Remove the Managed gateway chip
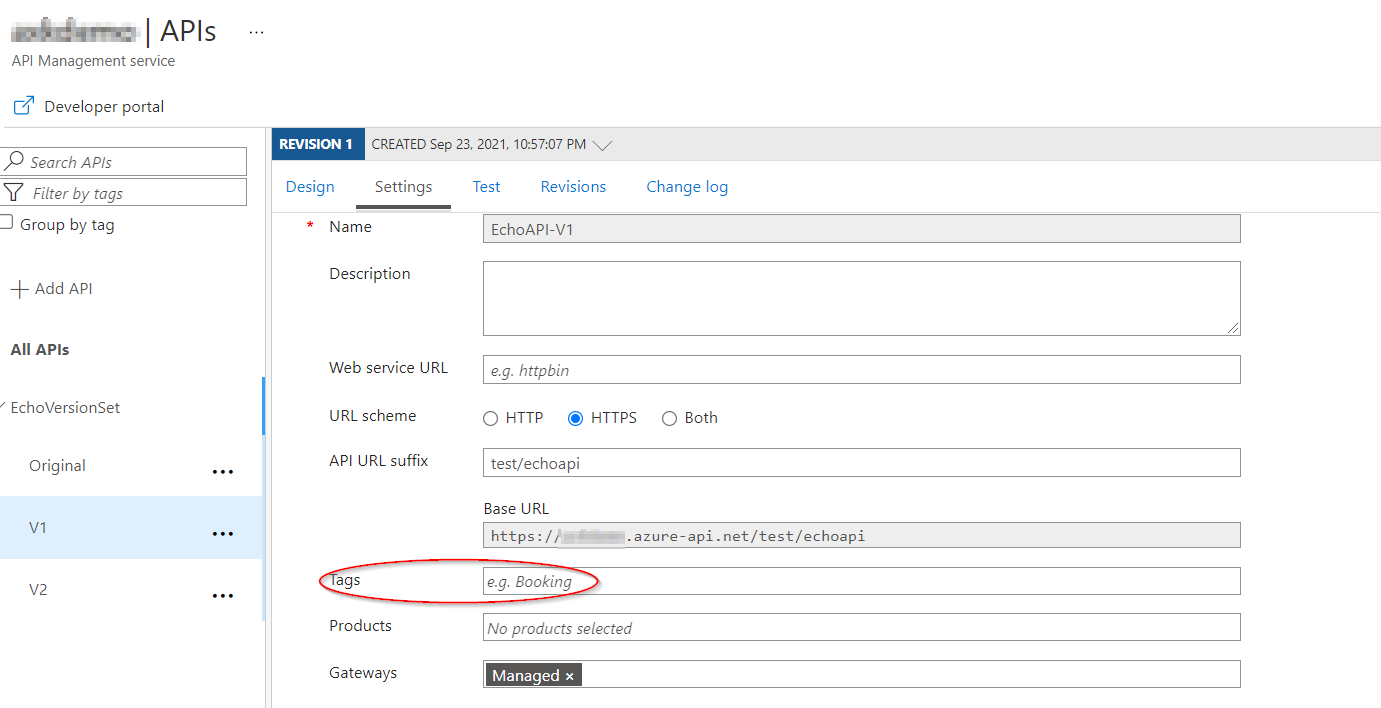The width and height of the screenshot is (1381, 708). (569, 675)
